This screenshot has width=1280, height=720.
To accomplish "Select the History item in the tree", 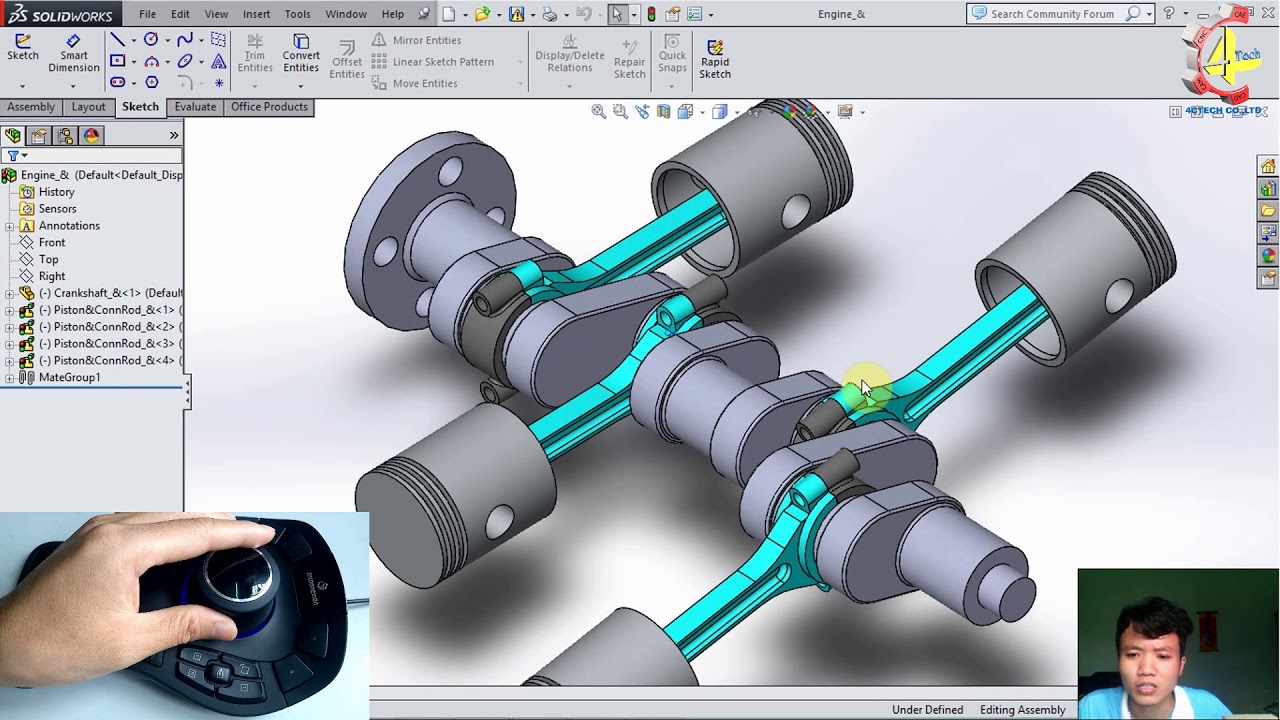I will click(x=56, y=192).
